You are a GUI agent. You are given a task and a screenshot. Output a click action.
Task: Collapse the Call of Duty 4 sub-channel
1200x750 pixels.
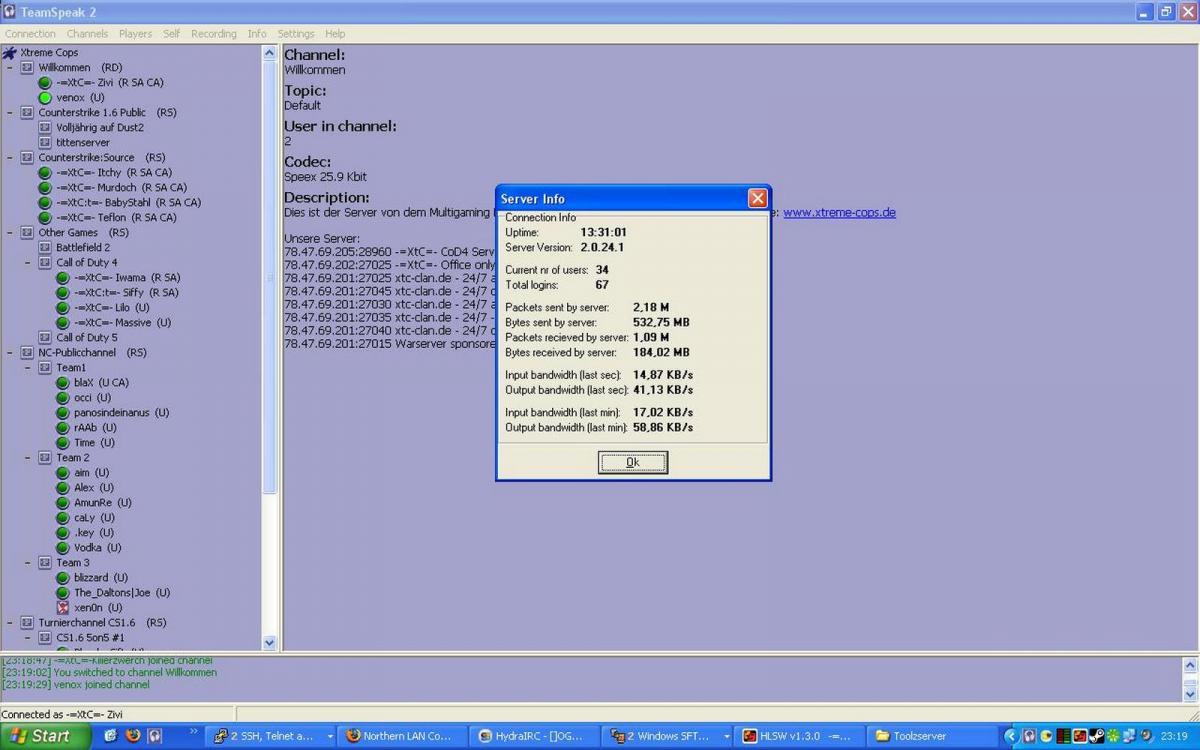click(x=28, y=262)
